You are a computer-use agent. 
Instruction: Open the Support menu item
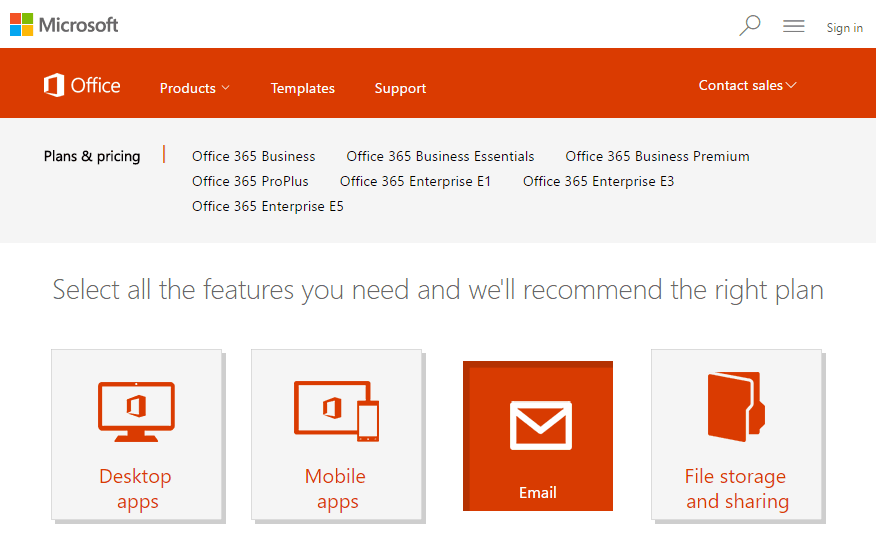coord(400,88)
